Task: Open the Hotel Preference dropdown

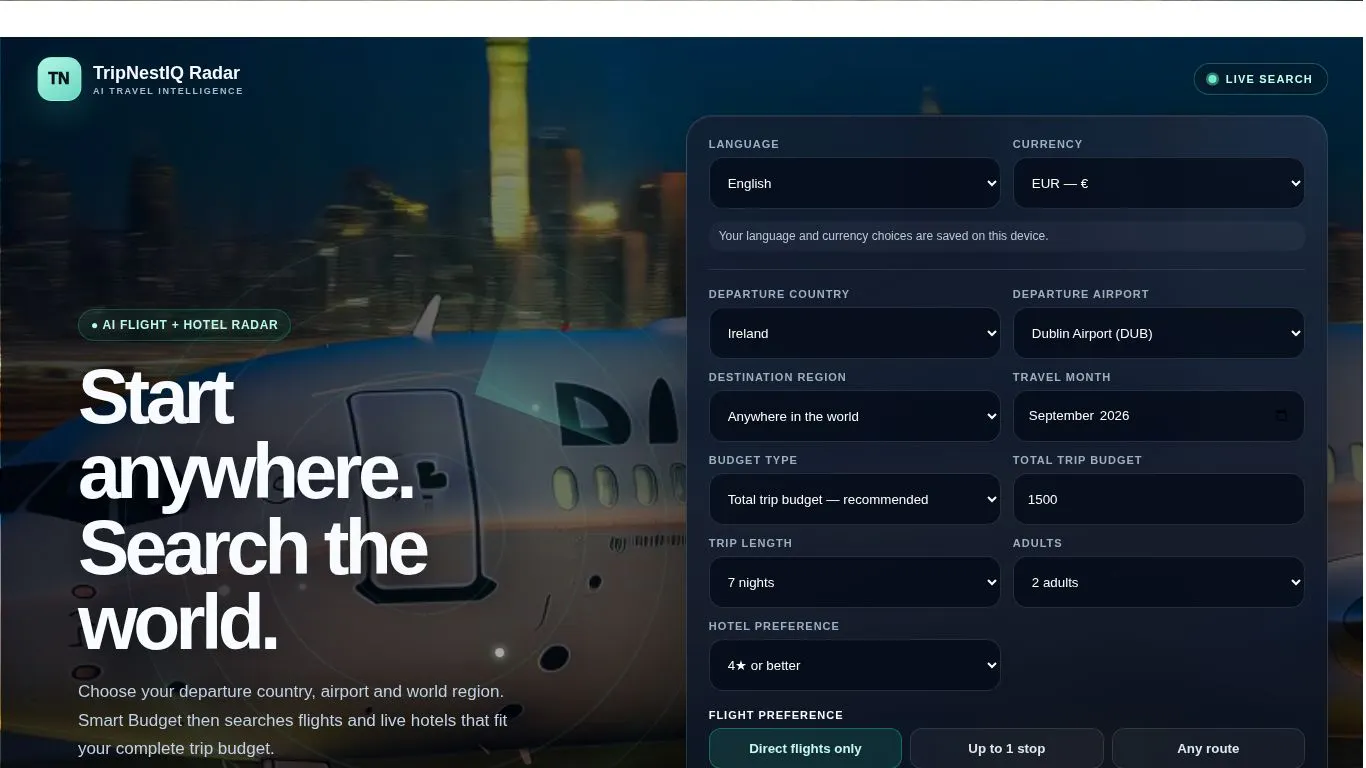Action: click(x=854, y=665)
